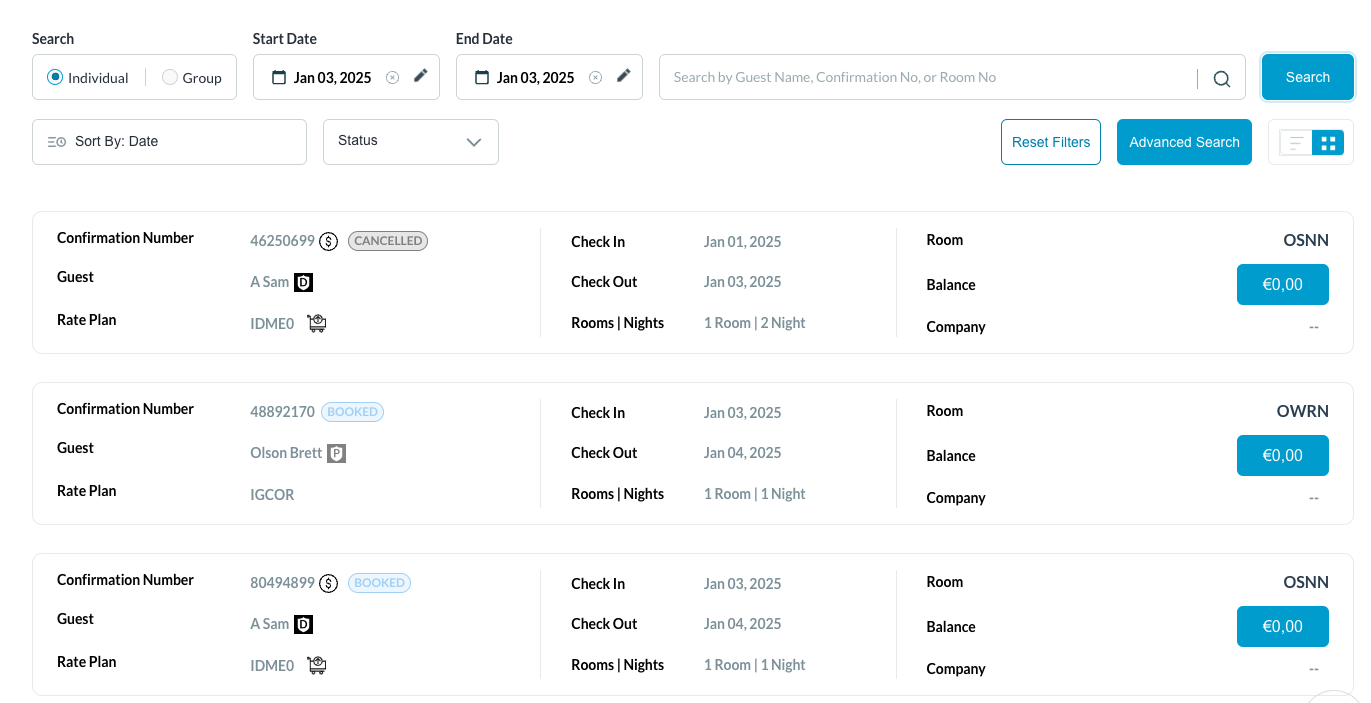Click the dollar icon next to 46250699
Viewport: 1371px width, 703px height.
tap(328, 241)
